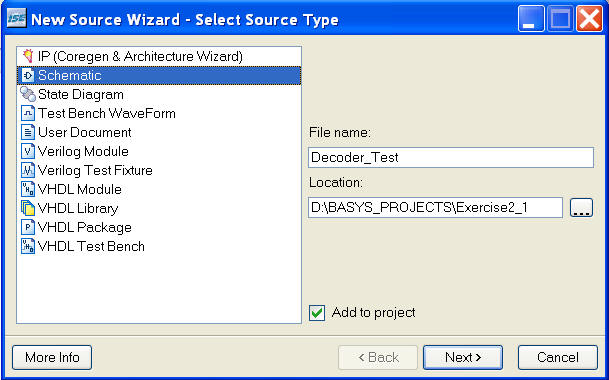Click the File name field Decoder_Test

tap(451, 157)
